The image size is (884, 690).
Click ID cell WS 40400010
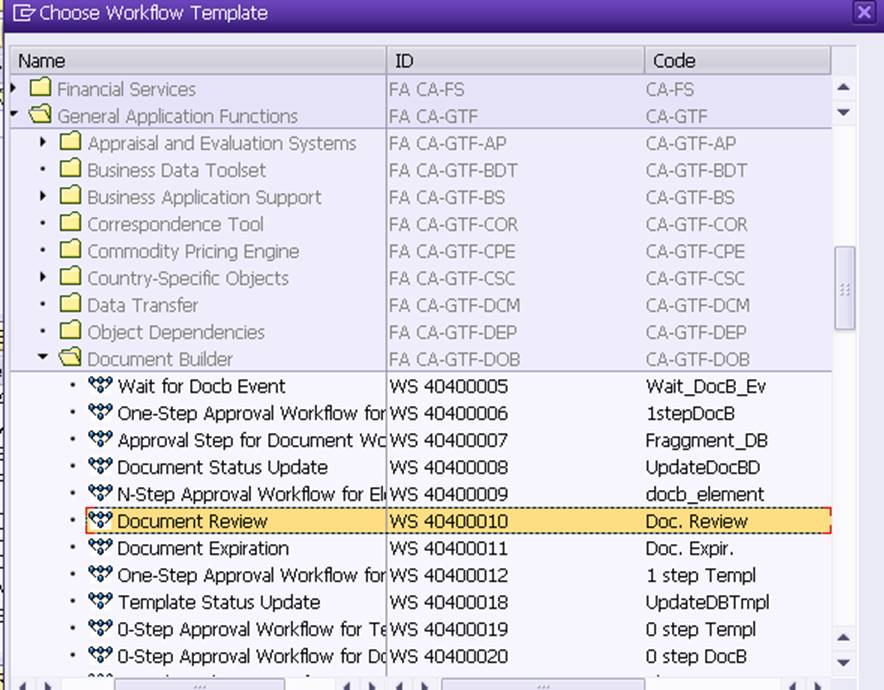click(x=449, y=521)
